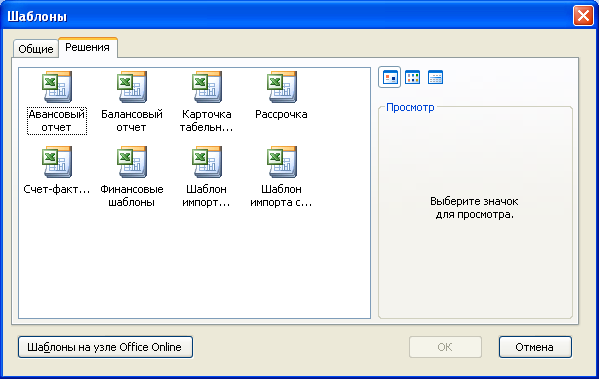Close the Шаблоны dialog window
The width and height of the screenshot is (599, 379).
coord(583,16)
